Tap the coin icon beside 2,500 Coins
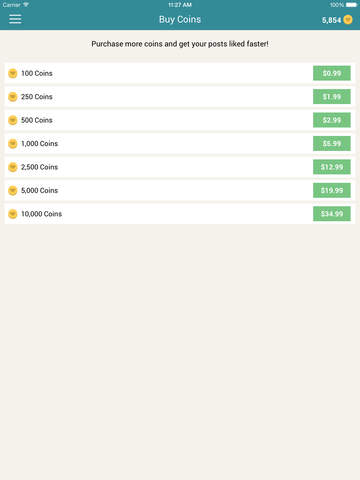360x480 pixels. (x=13, y=167)
